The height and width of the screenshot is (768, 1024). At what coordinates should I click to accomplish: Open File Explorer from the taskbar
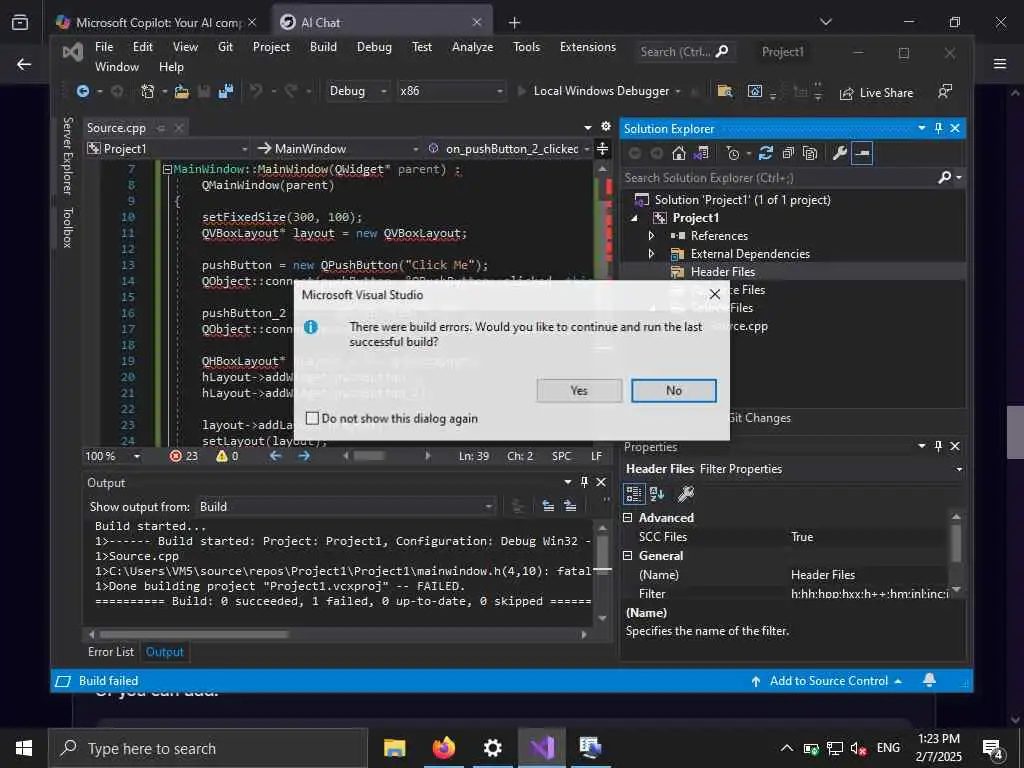click(394, 748)
